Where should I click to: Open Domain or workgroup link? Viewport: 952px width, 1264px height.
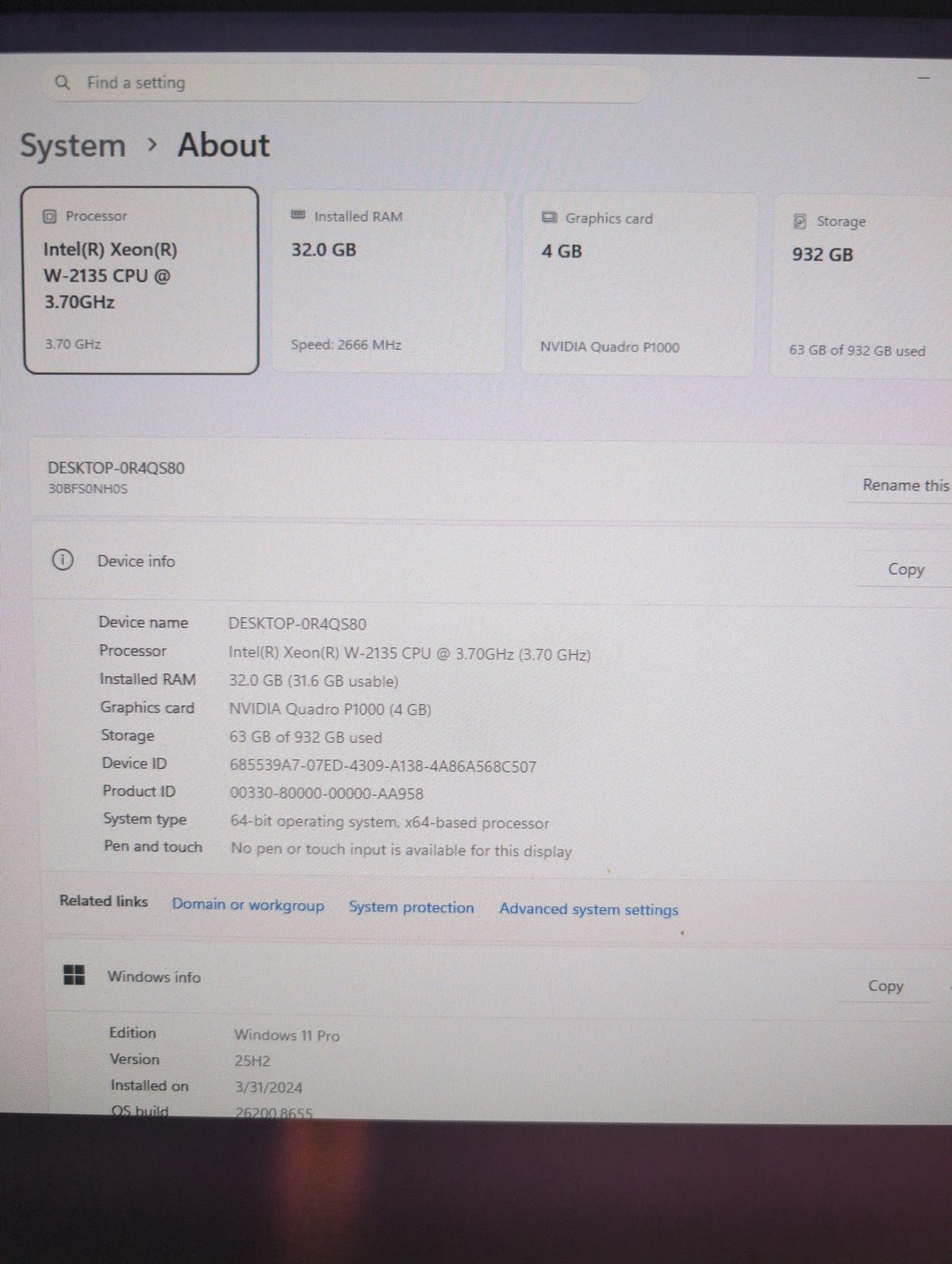[248, 905]
